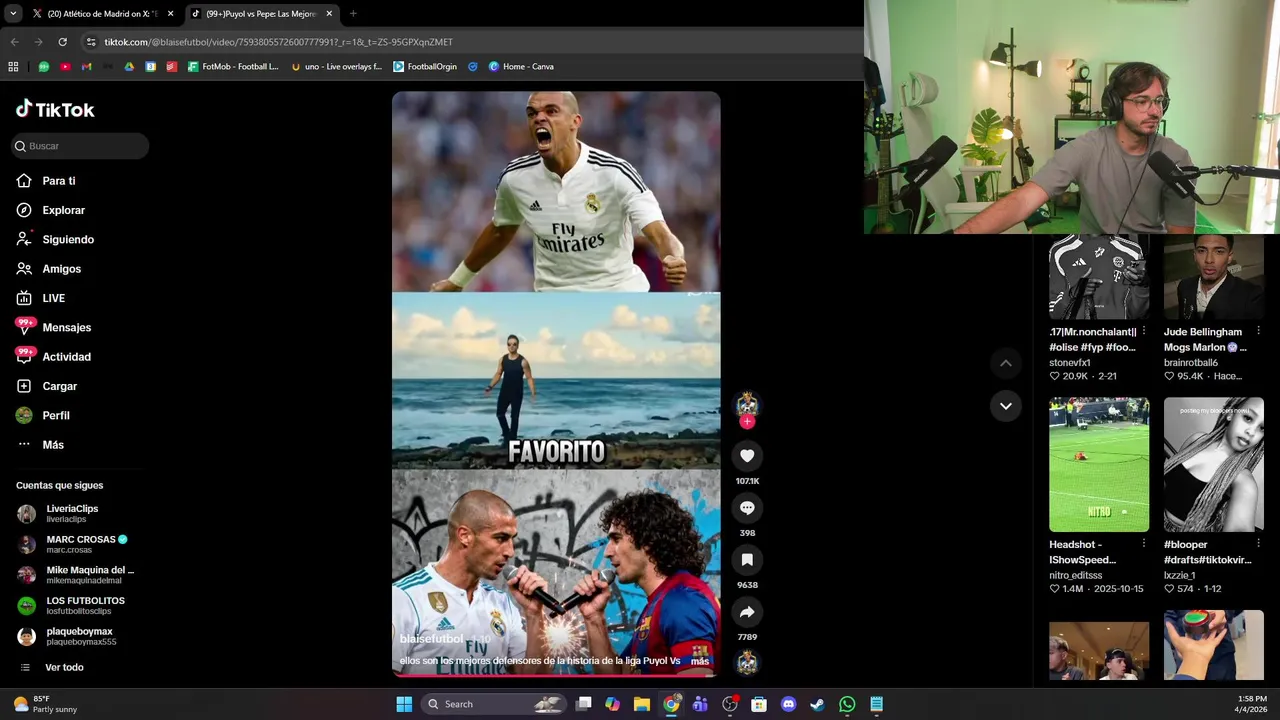
Task: Open options for Headshot IShowSpeed video
Action: coord(1144,544)
